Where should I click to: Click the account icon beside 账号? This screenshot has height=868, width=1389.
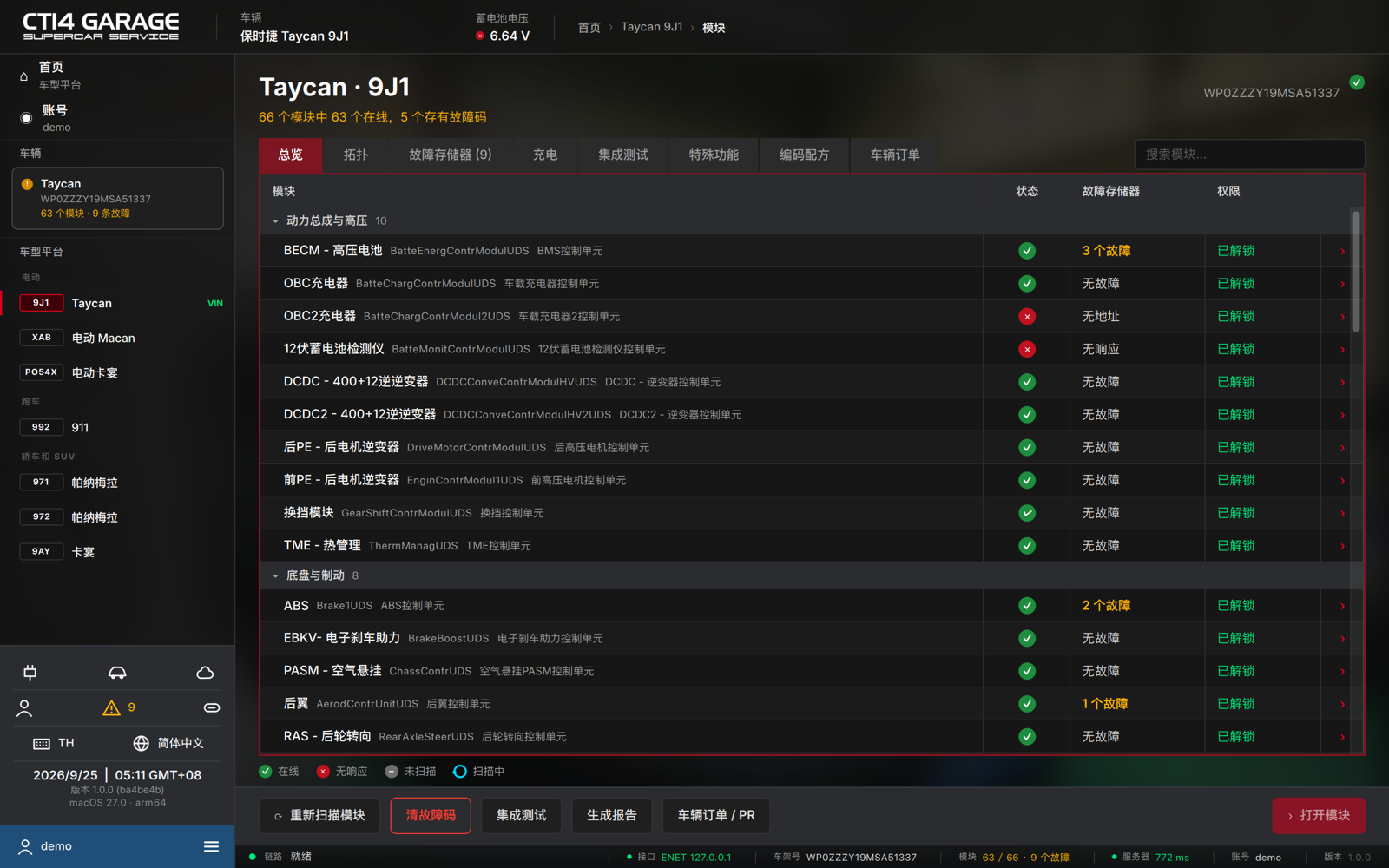tap(26, 118)
